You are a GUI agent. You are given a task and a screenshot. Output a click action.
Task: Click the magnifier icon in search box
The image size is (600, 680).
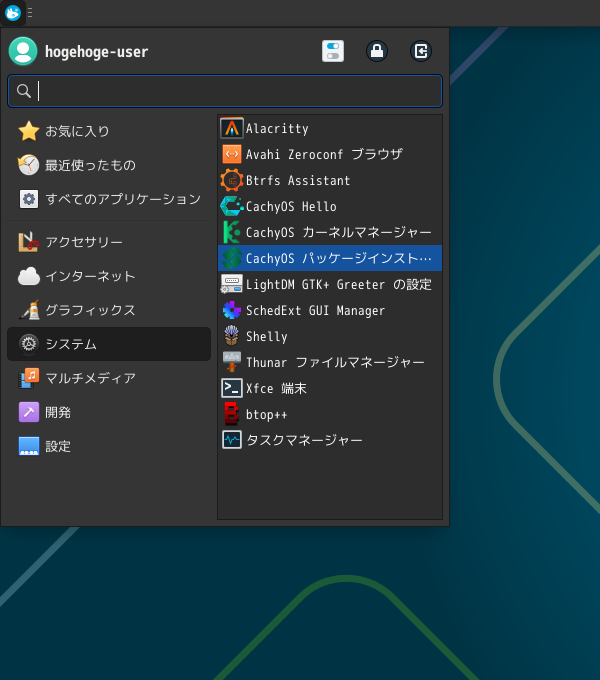click(23, 91)
